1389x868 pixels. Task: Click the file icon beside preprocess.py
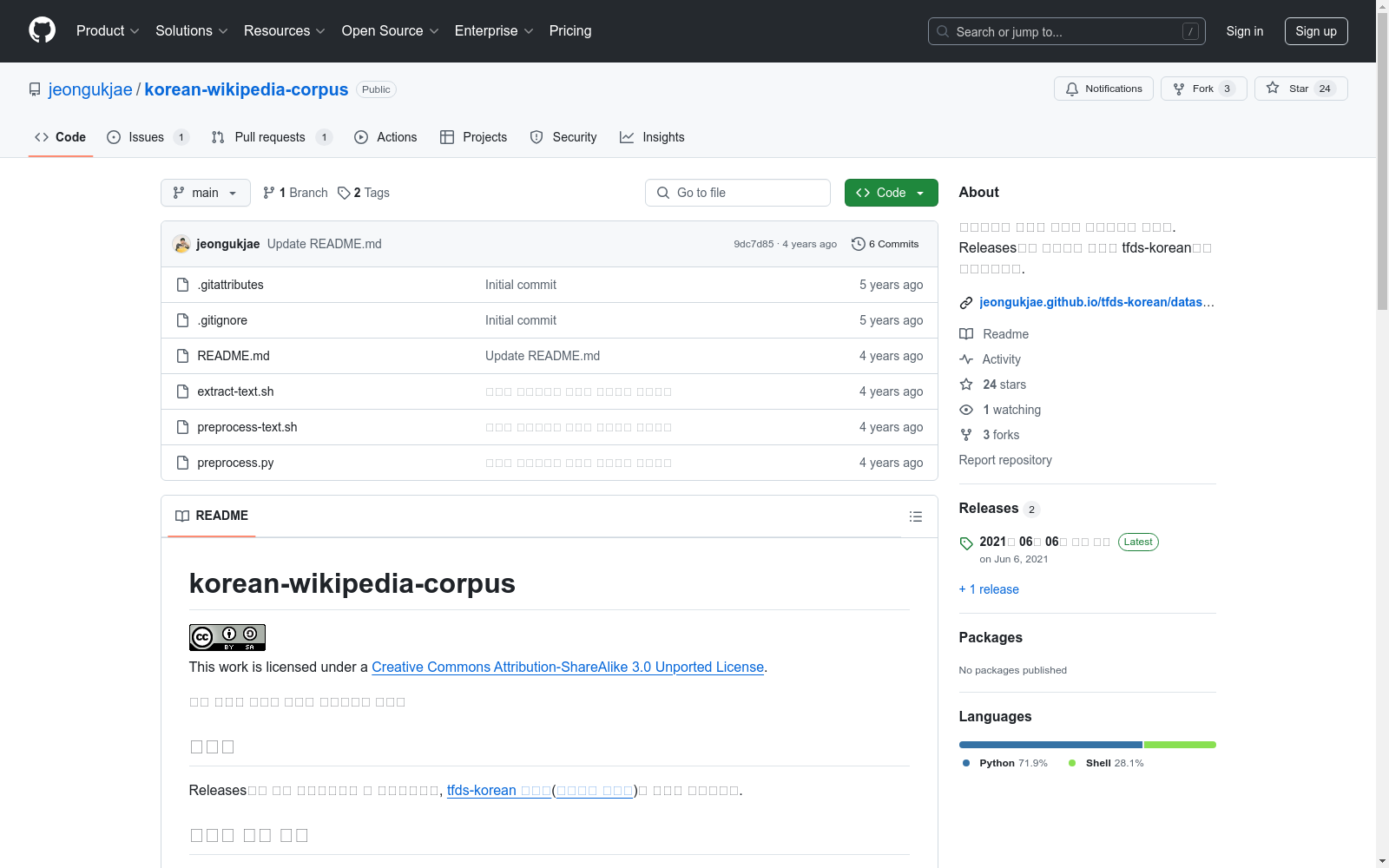(182, 463)
